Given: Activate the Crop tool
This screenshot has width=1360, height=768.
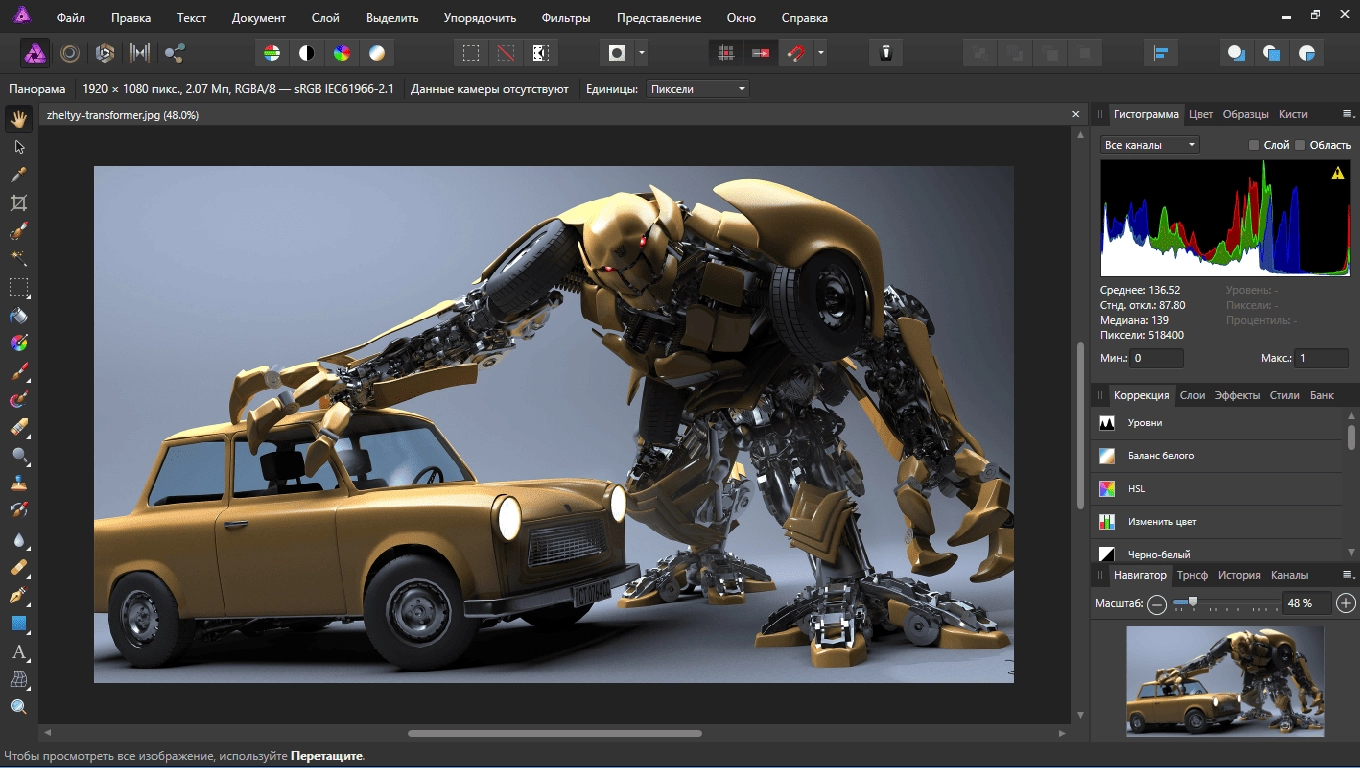Looking at the screenshot, I should click(18, 203).
